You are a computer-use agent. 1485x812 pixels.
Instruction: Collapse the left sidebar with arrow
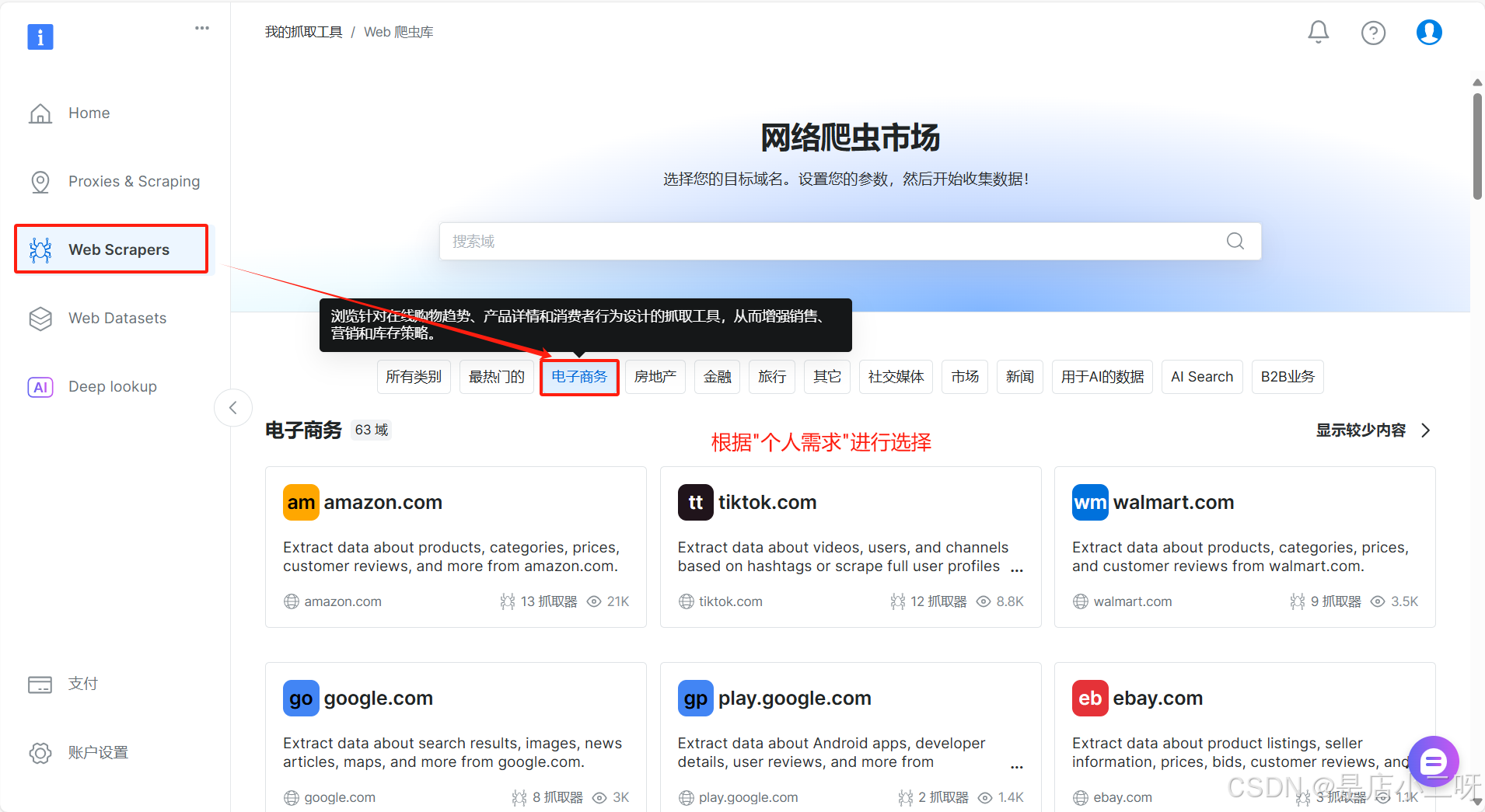[232, 408]
